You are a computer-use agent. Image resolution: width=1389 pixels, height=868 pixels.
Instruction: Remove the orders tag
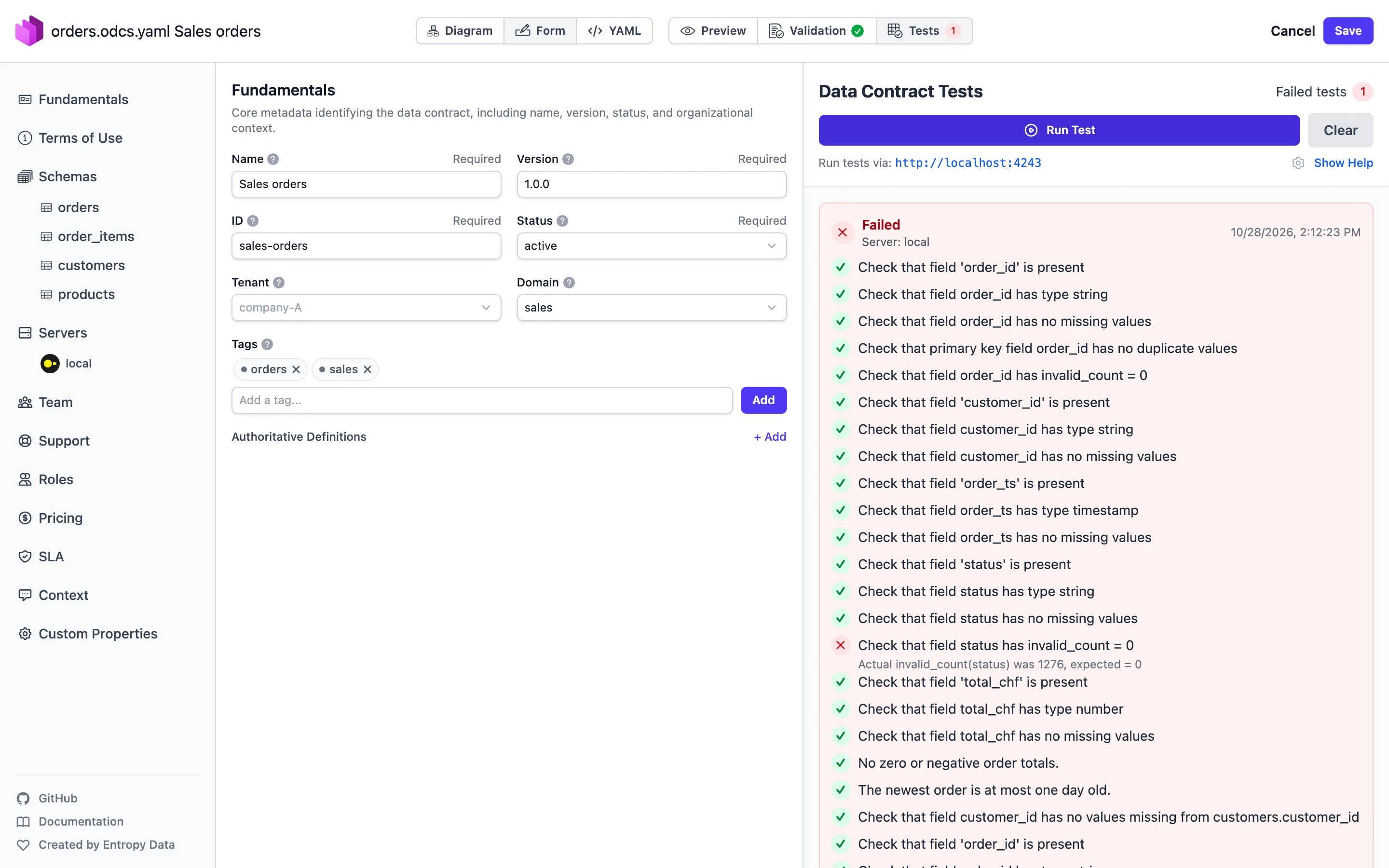[296, 369]
